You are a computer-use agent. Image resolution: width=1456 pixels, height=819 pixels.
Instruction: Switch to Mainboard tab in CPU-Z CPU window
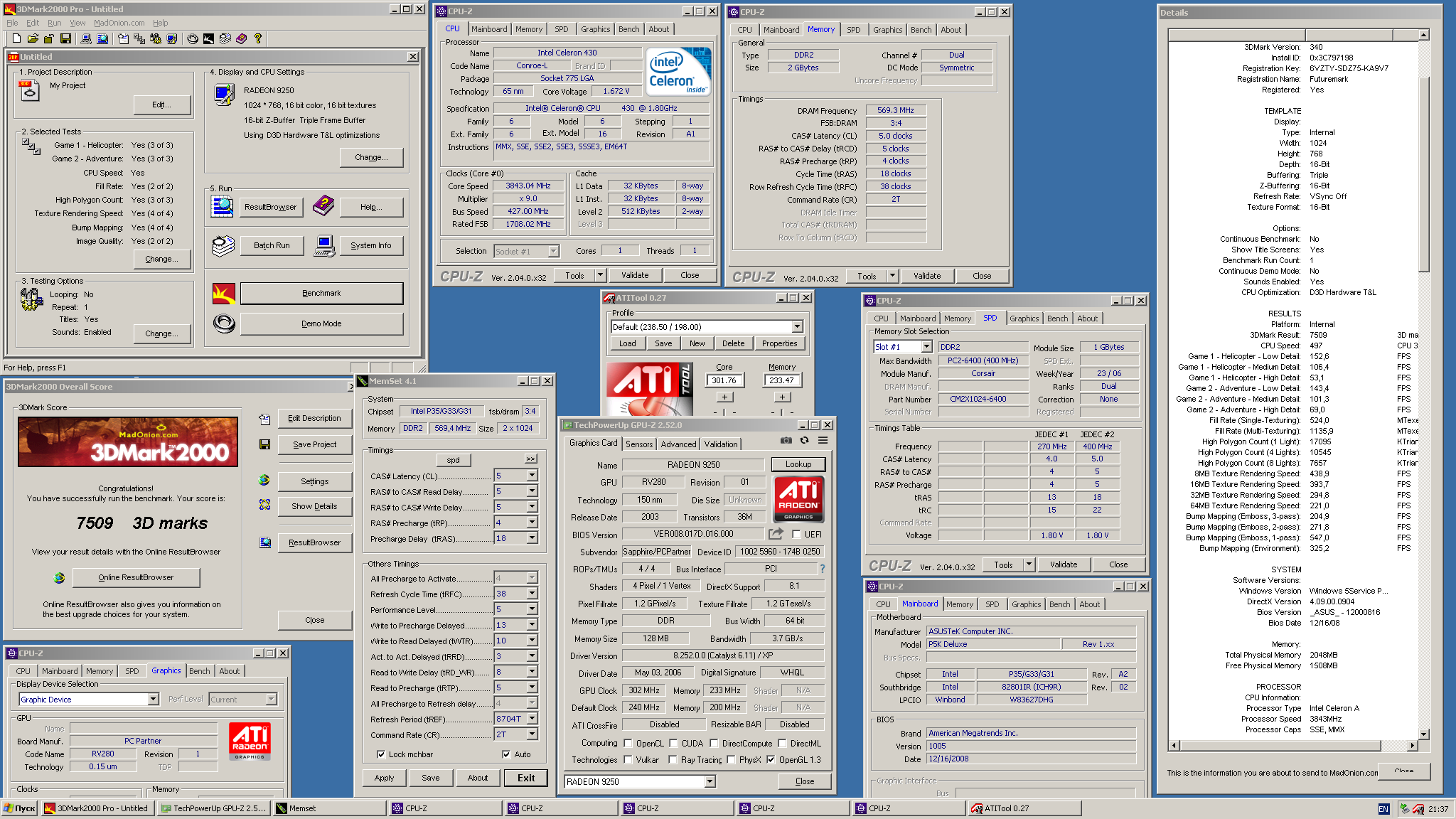[489, 29]
